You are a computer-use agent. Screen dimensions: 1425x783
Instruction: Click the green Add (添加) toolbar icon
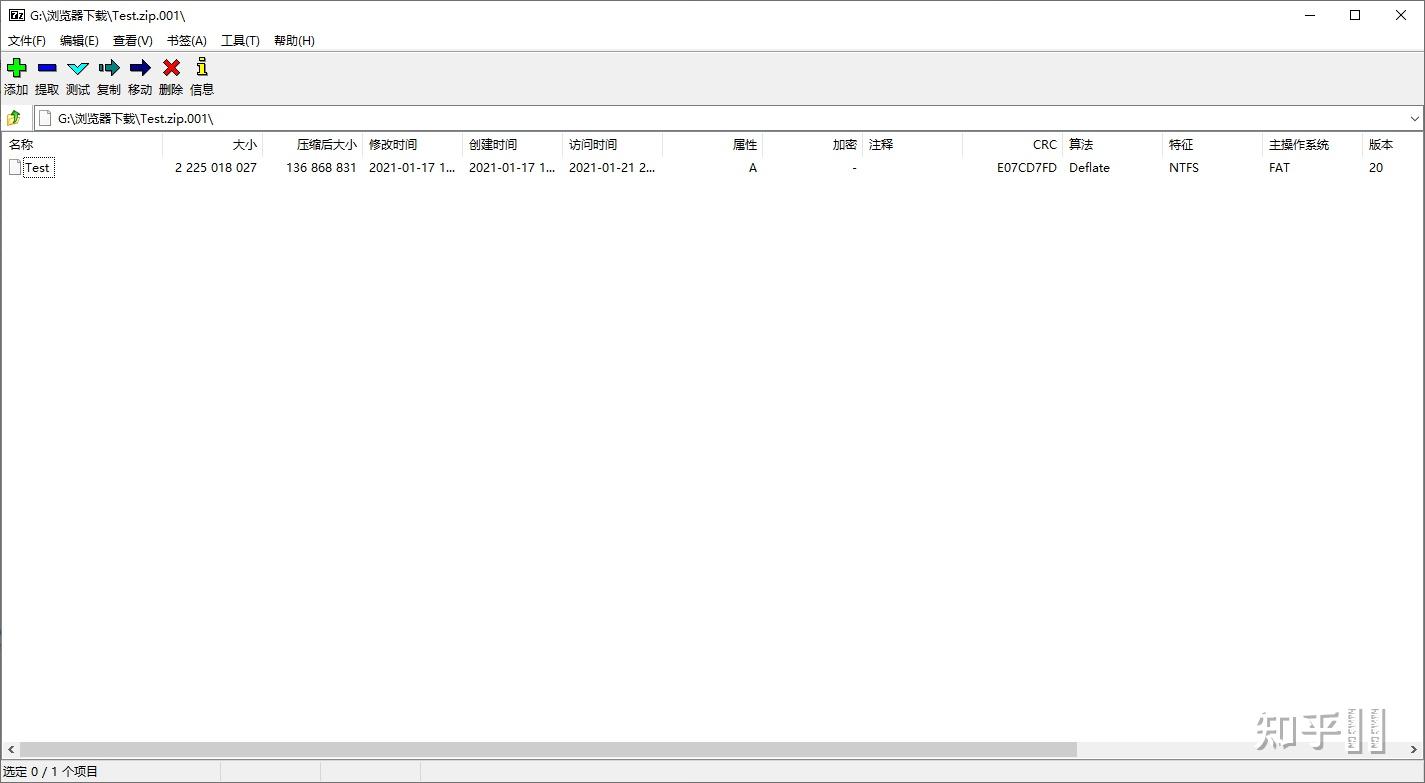17,68
